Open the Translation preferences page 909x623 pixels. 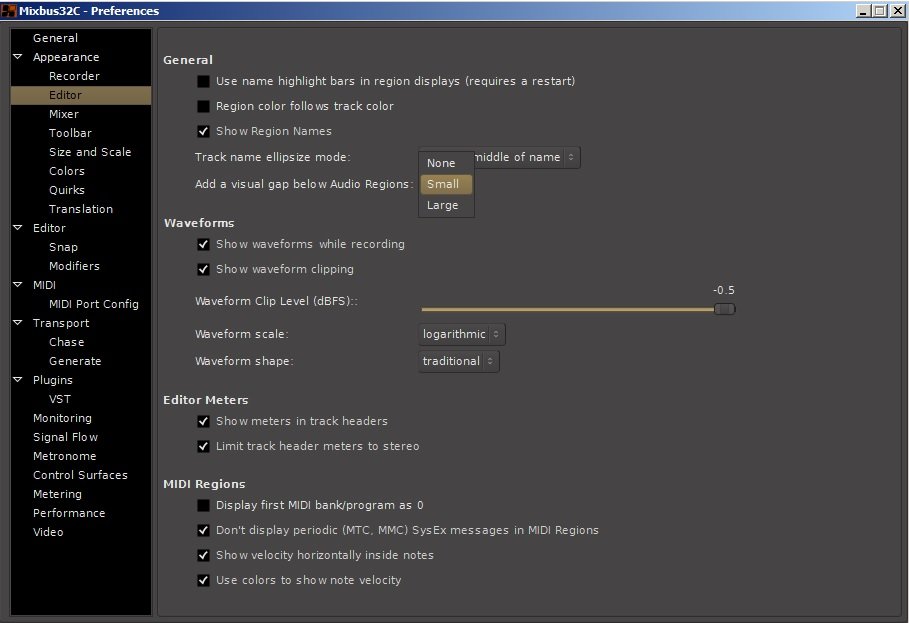pyautogui.click(x=81, y=209)
